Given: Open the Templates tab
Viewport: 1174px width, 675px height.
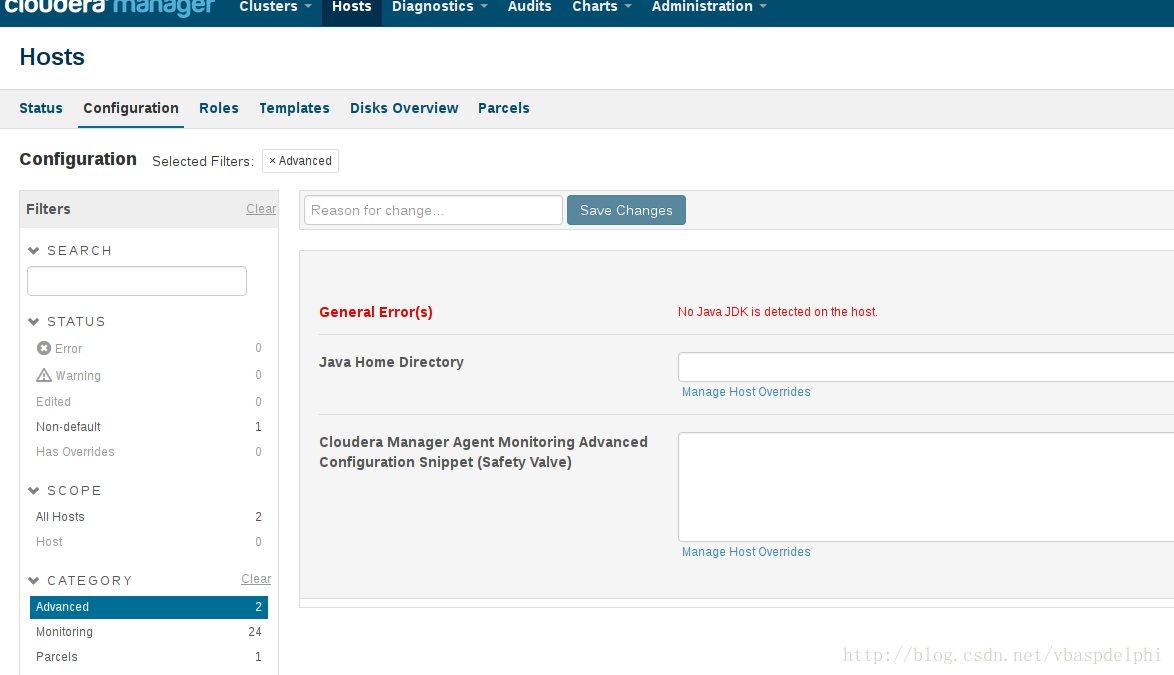Looking at the screenshot, I should tap(294, 109).
